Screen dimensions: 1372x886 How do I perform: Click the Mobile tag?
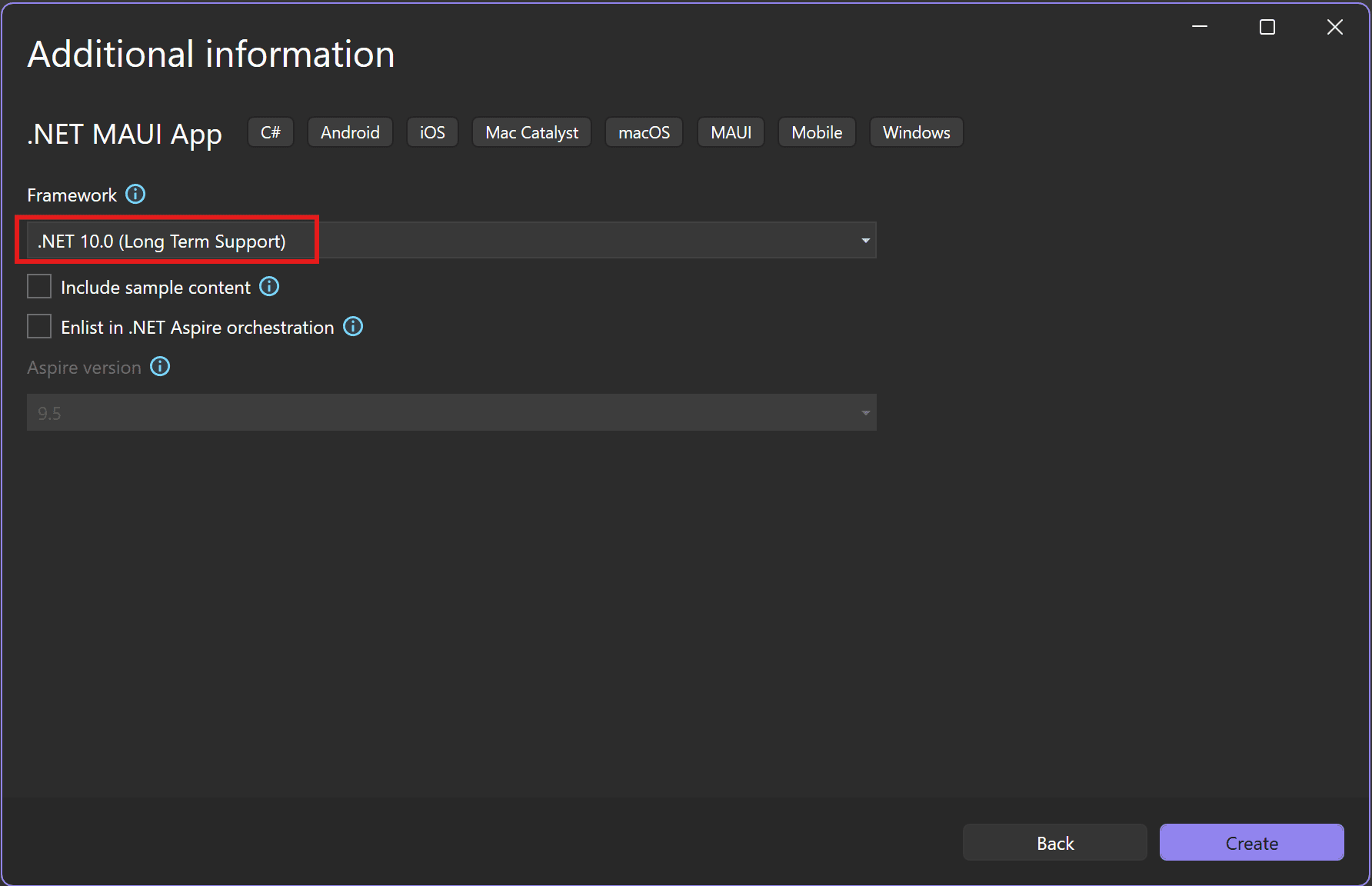tap(817, 132)
